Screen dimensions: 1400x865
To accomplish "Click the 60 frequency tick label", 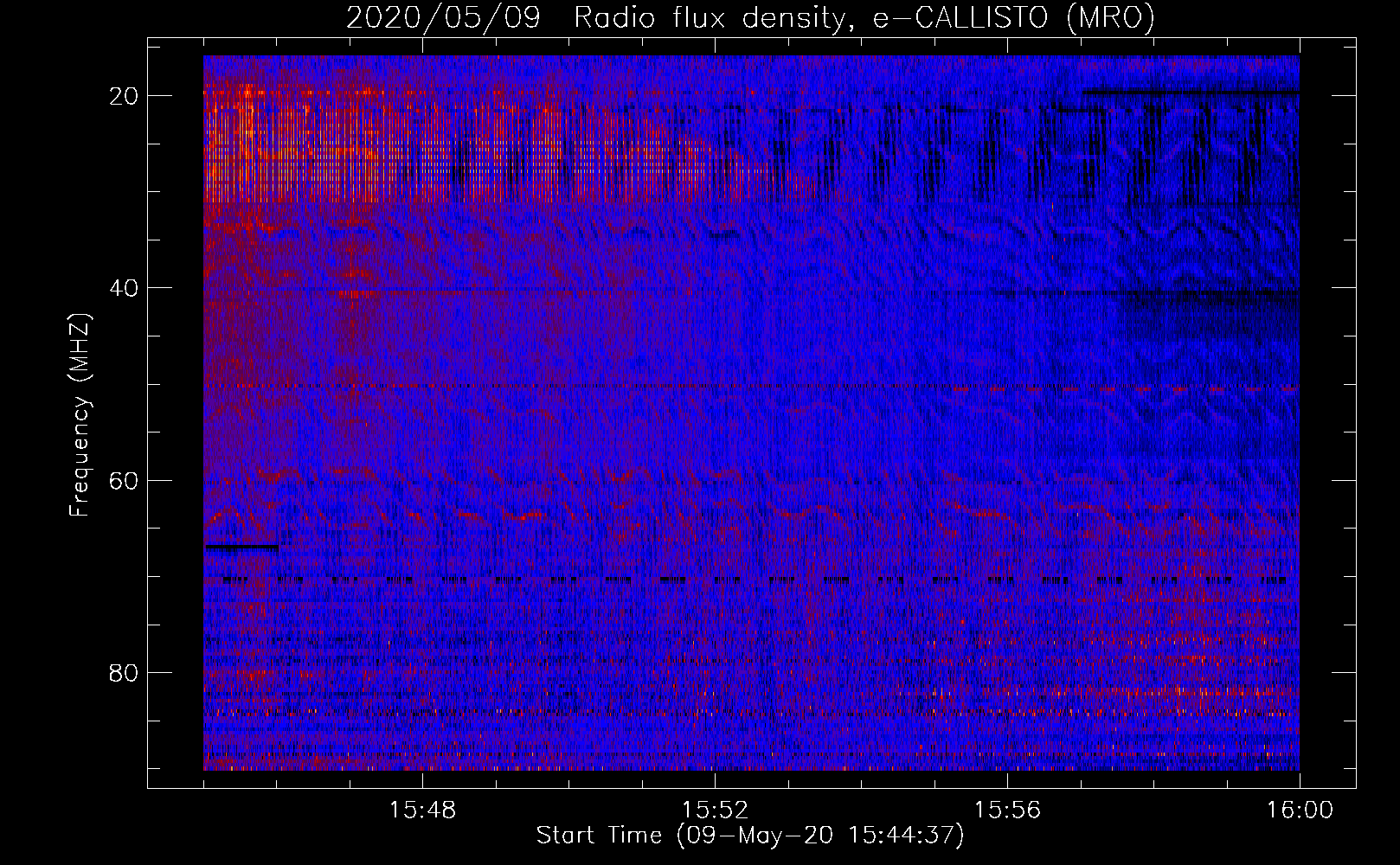I will pyautogui.click(x=125, y=480).
